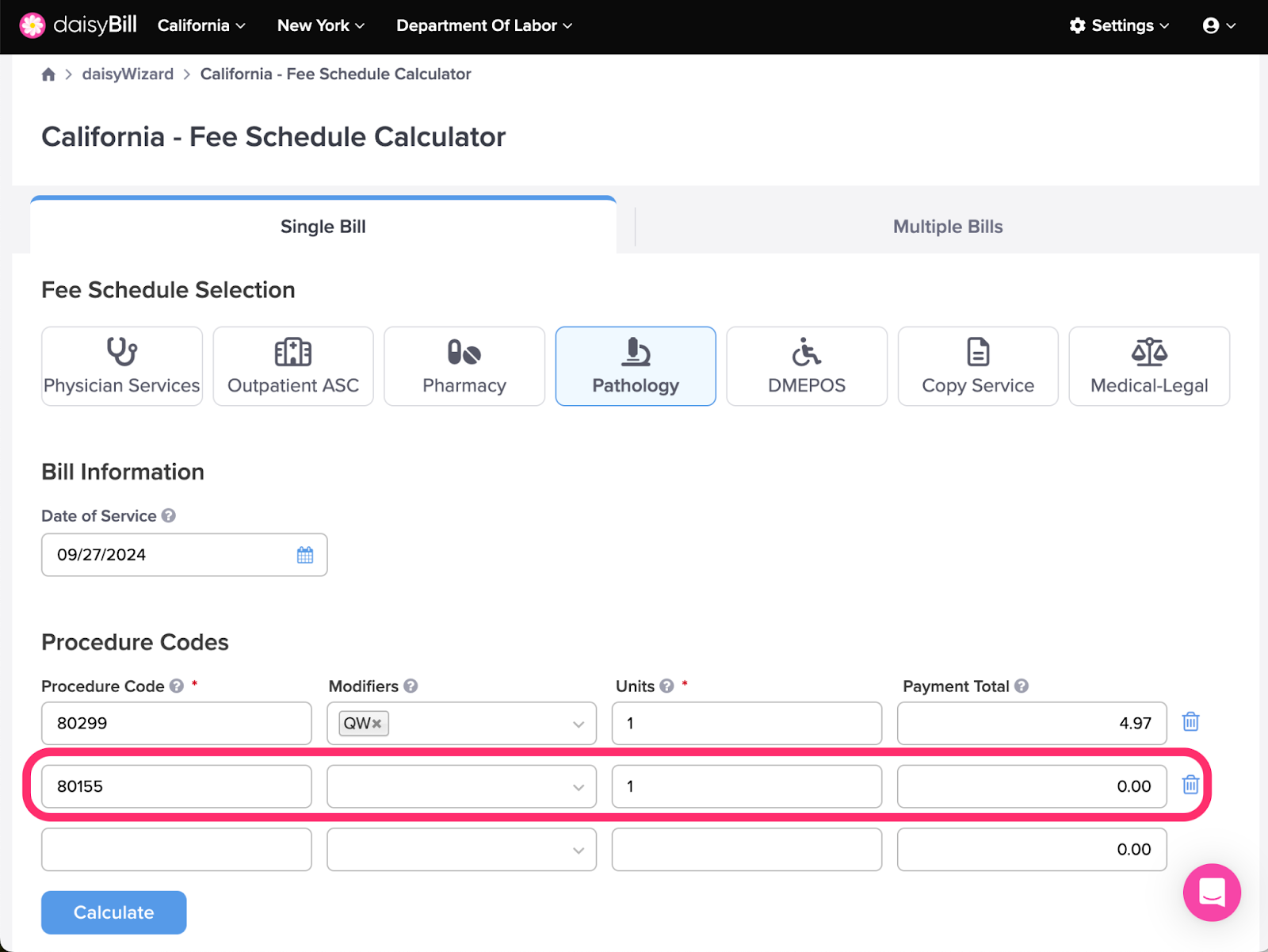Edit units field in the 80155 row
This screenshot has height=952, width=1268.
tap(747, 786)
